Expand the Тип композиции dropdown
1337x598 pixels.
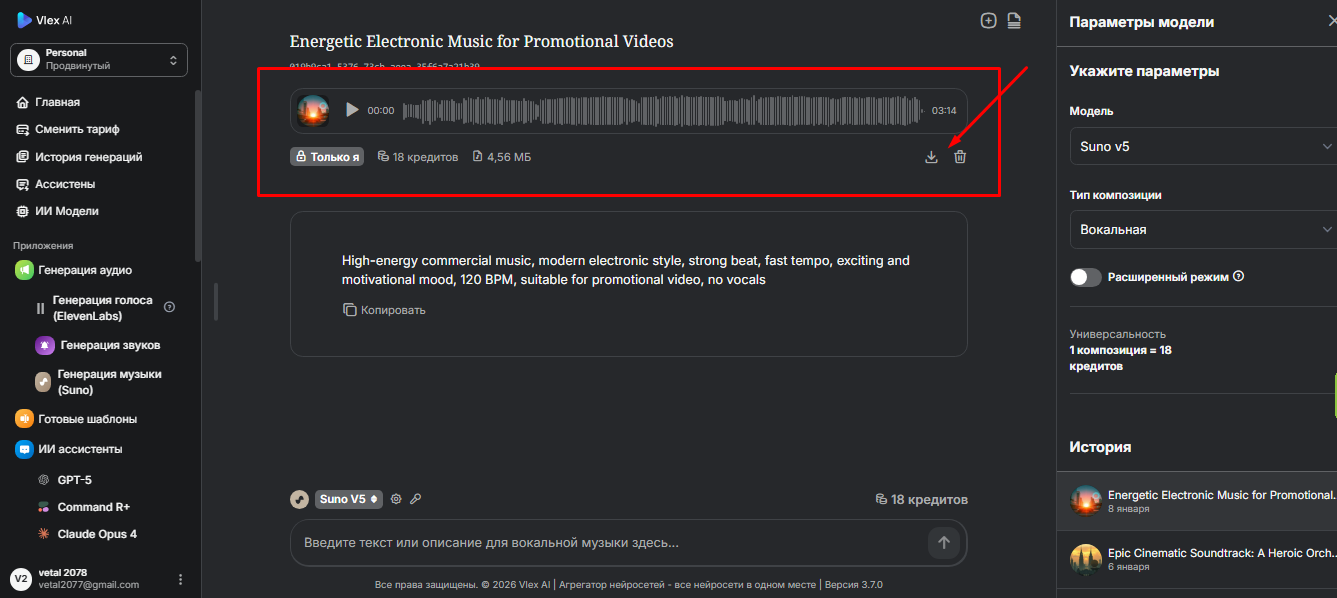[x=1202, y=229]
